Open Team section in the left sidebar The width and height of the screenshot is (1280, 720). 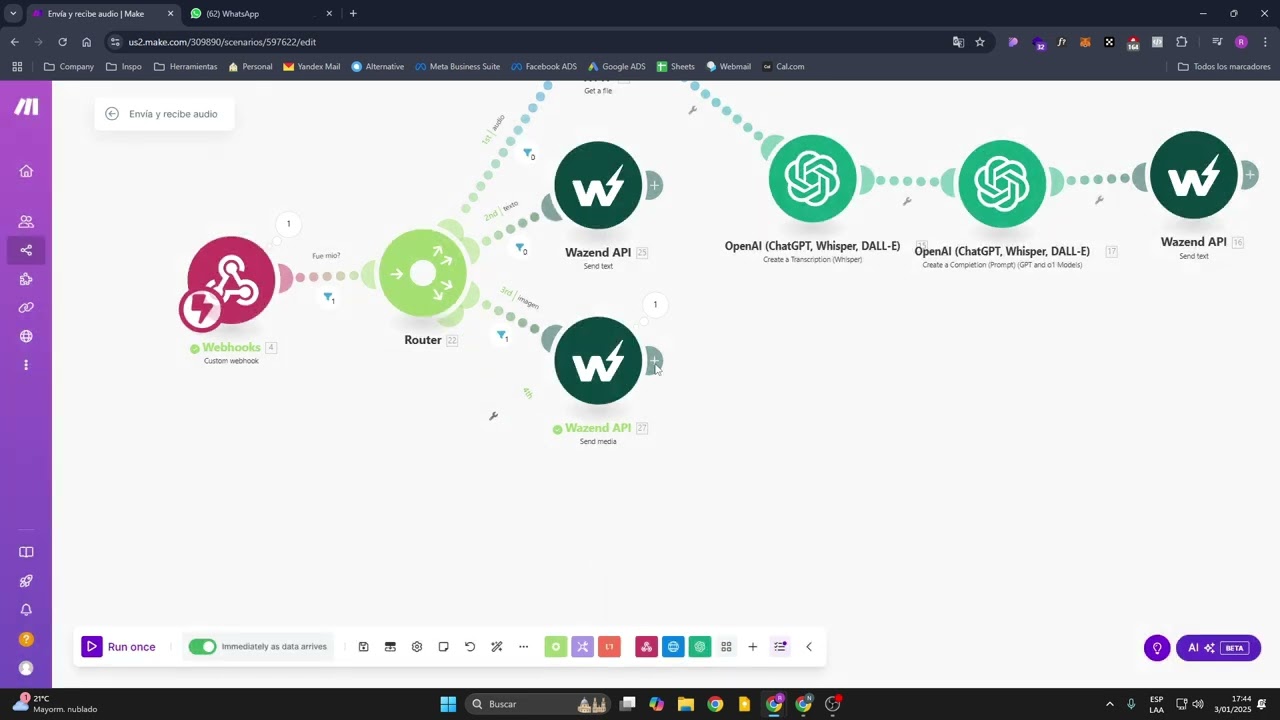click(x=26, y=221)
